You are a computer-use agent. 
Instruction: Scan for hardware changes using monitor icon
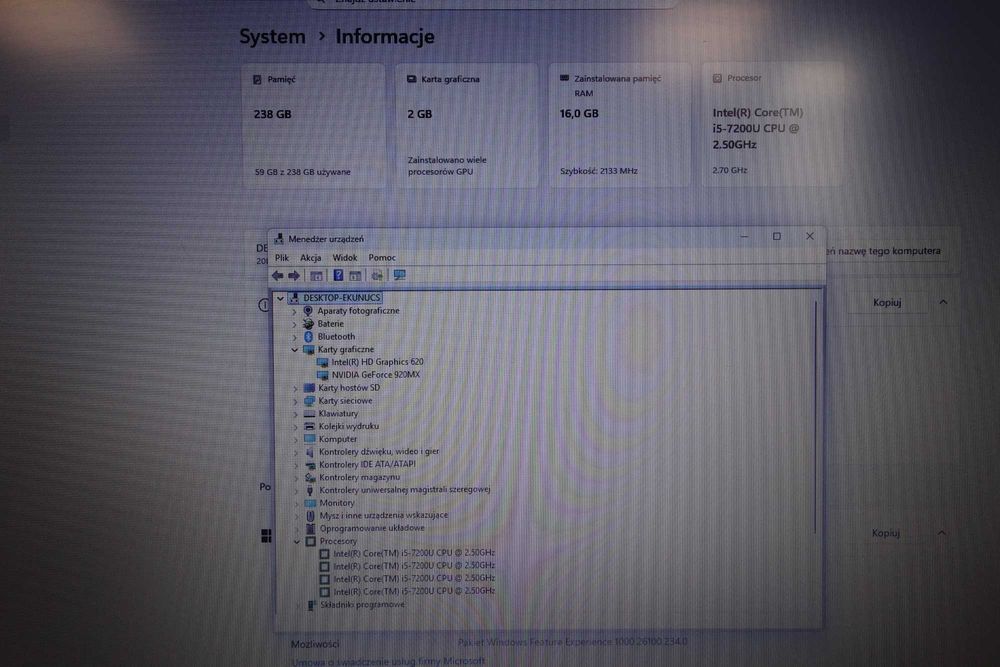(x=399, y=275)
